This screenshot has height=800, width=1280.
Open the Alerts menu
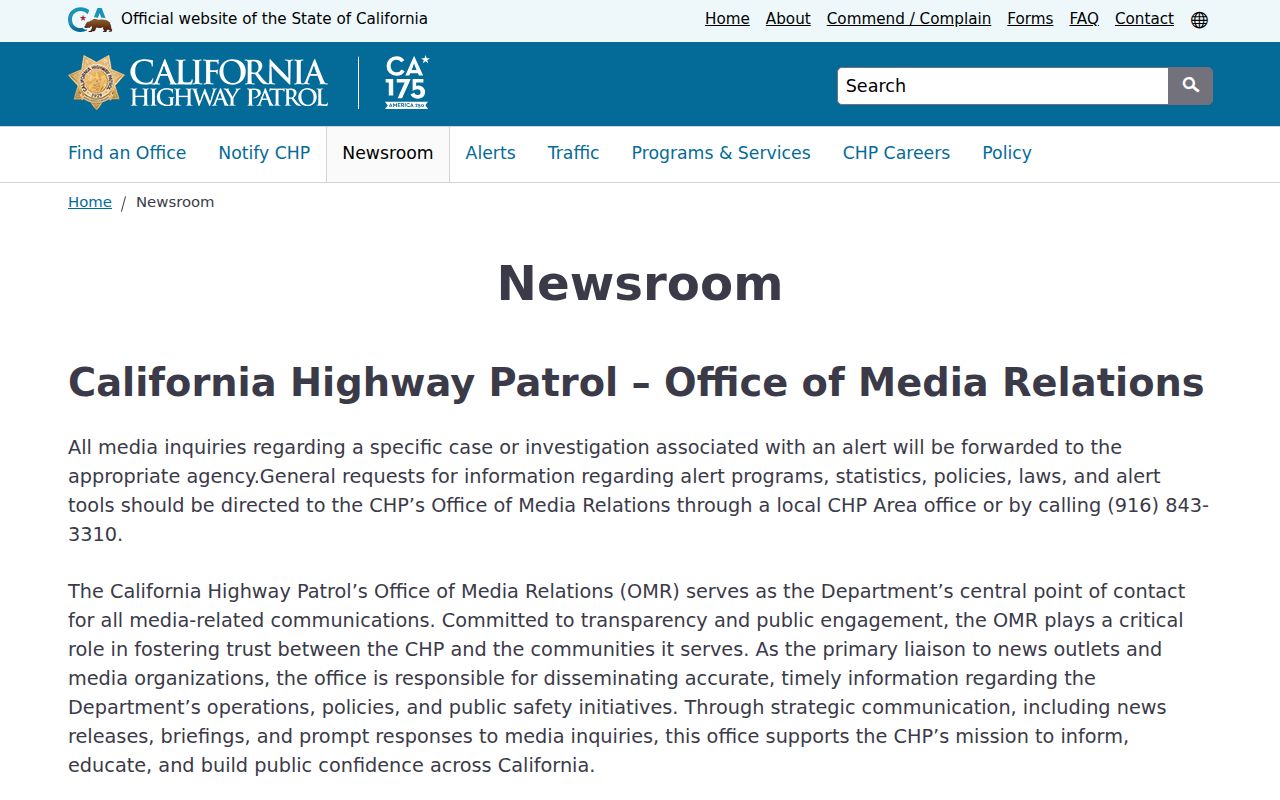tap(490, 153)
